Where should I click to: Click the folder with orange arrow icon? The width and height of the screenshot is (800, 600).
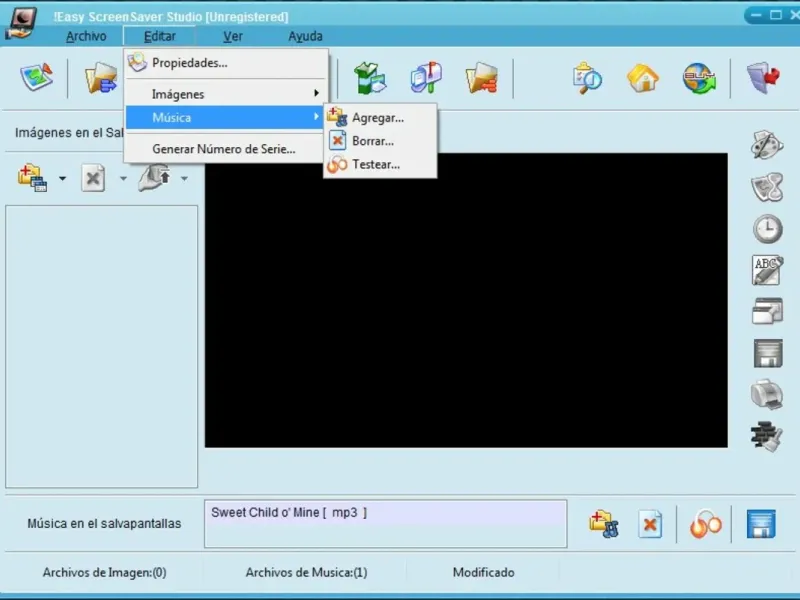482,78
